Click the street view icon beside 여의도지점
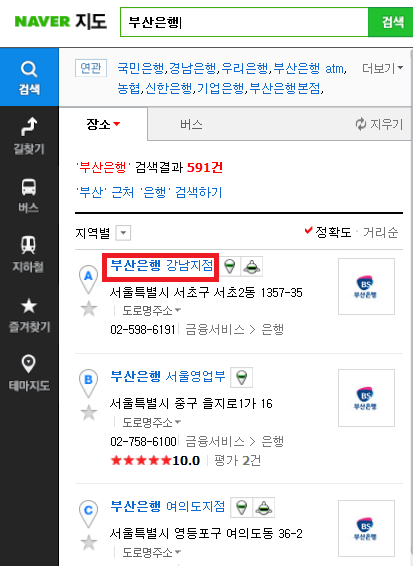This screenshot has height=566, width=413. click(264, 508)
